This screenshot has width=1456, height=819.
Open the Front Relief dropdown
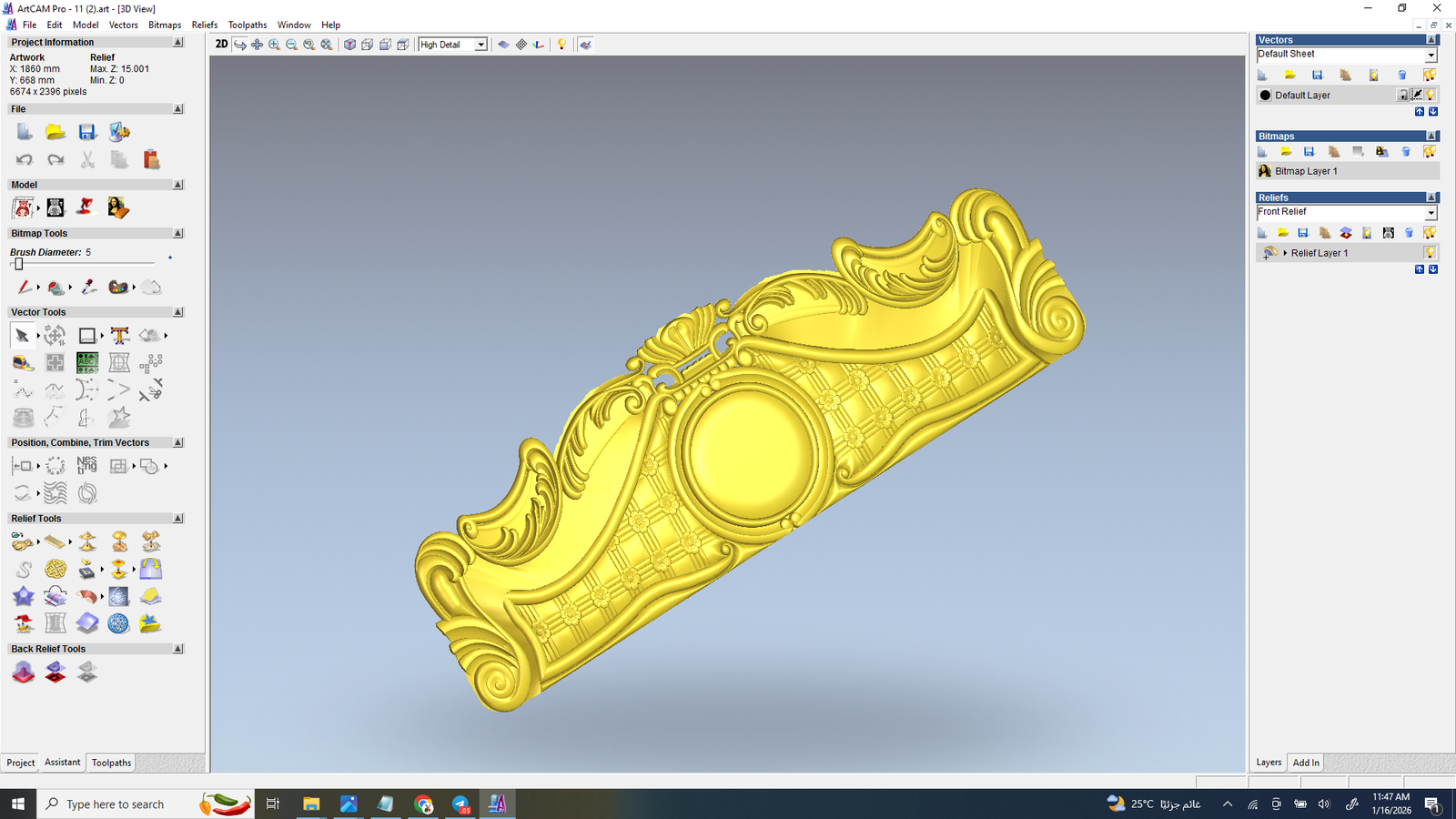pos(1431,213)
